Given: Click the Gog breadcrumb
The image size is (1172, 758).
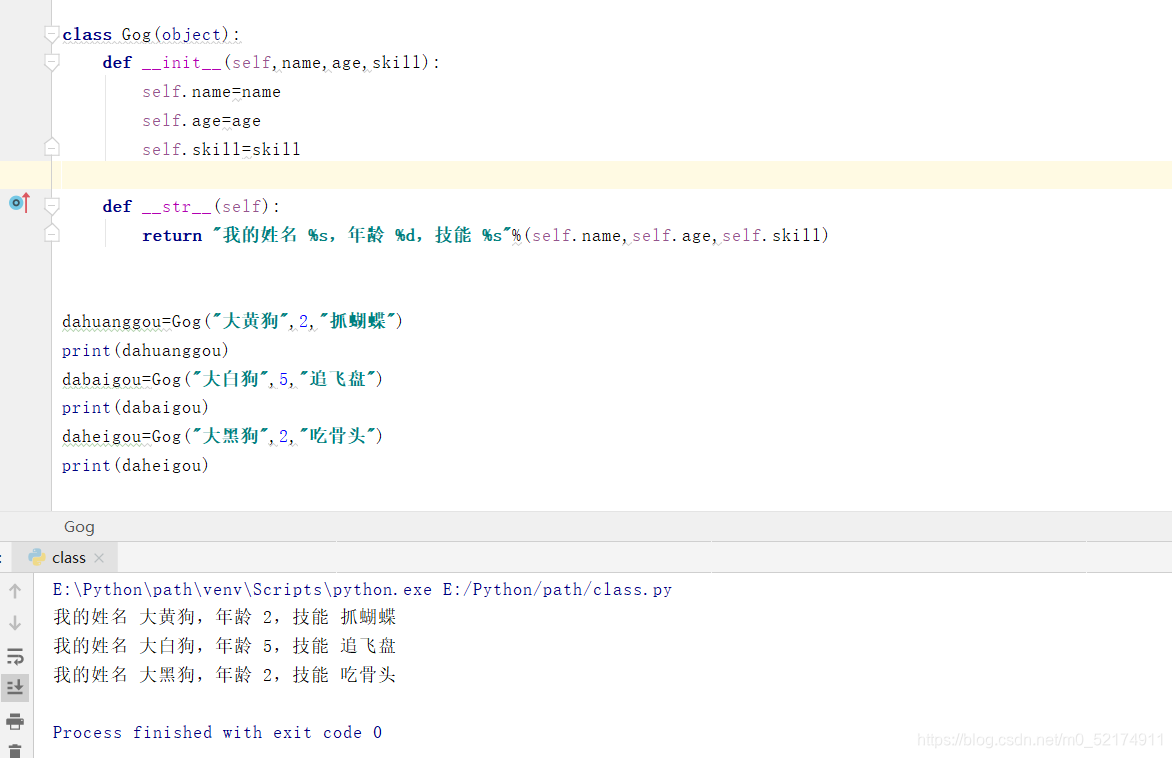Looking at the screenshot, I should click(79, 526).
